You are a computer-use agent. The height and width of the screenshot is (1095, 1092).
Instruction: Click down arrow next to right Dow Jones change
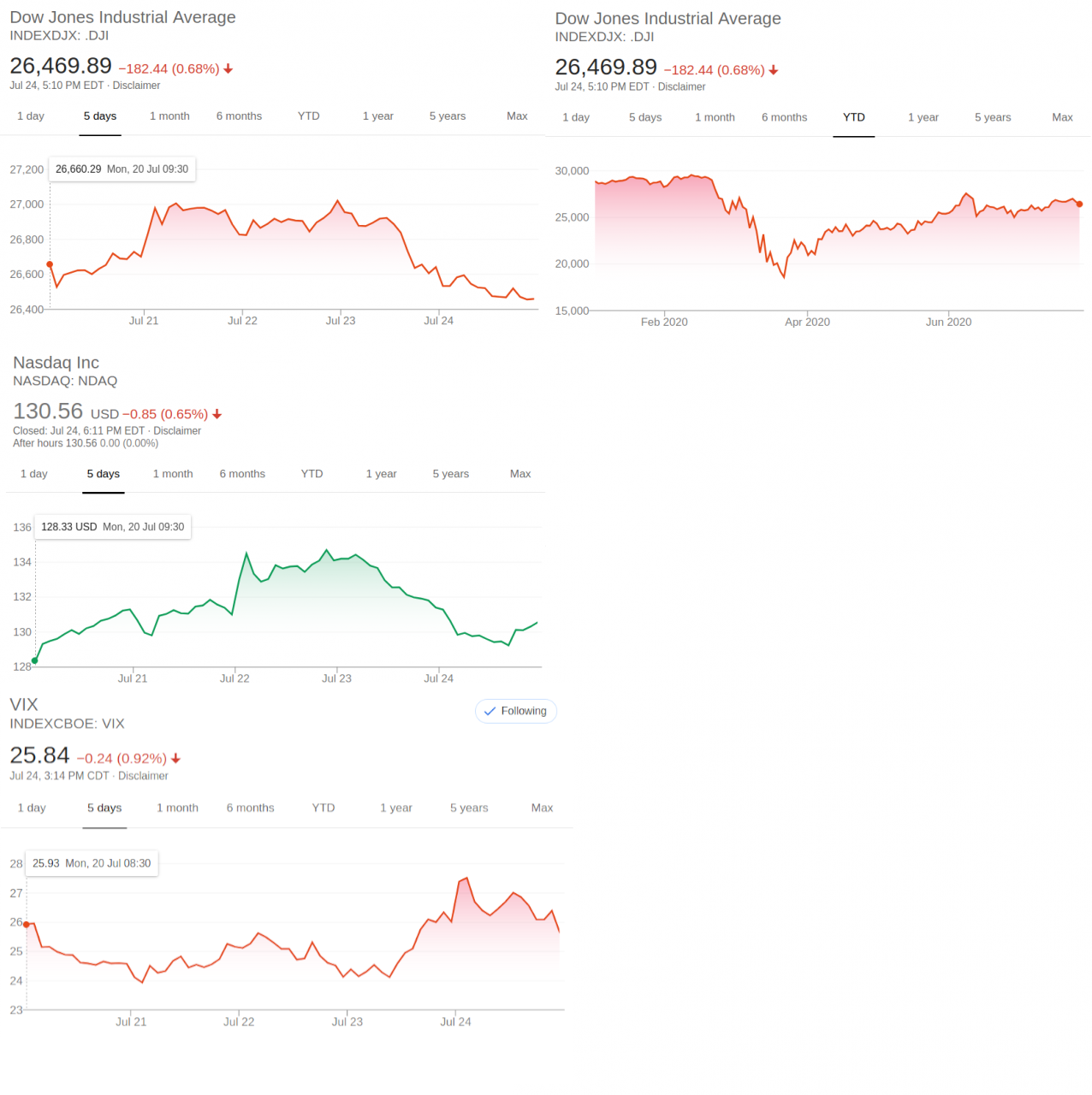(774, 71)
